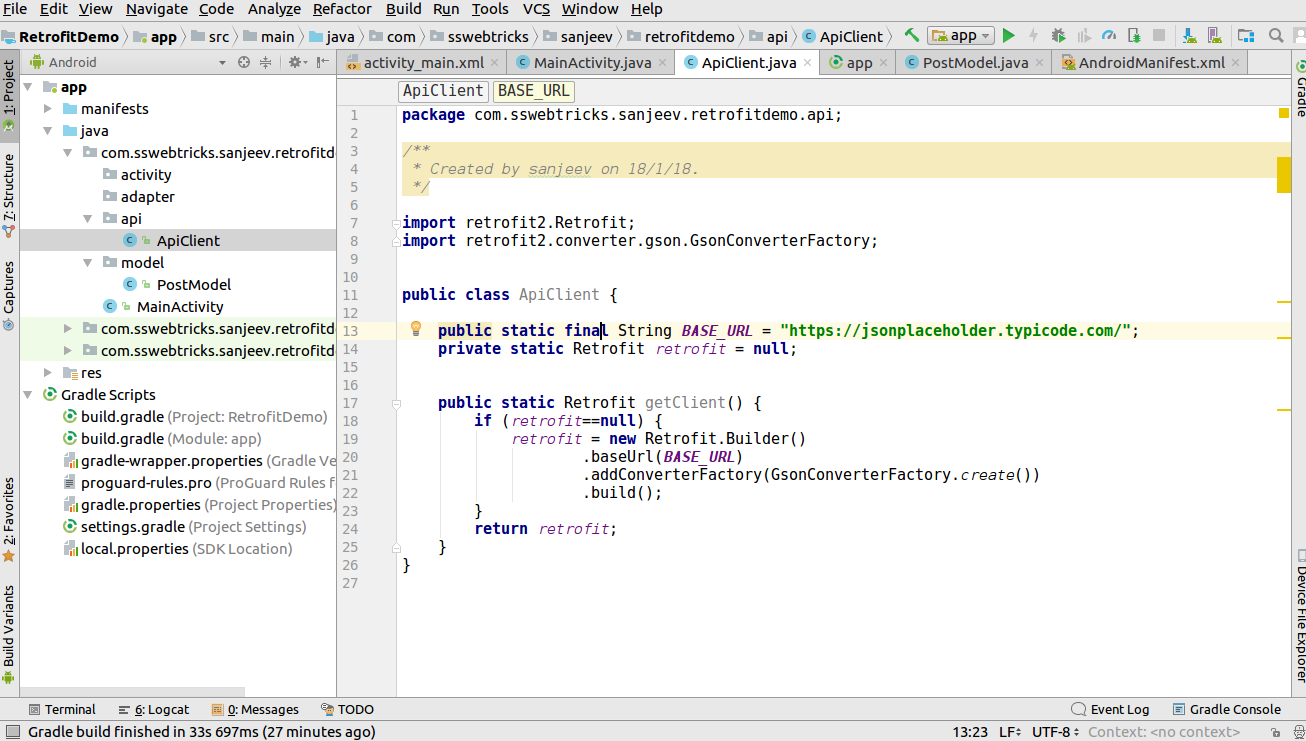Image resolution: width=1306 pixels, height=741 pixels.
Task: Click the Apply Changes lightning icon
Action: [x=1034, y=36]
